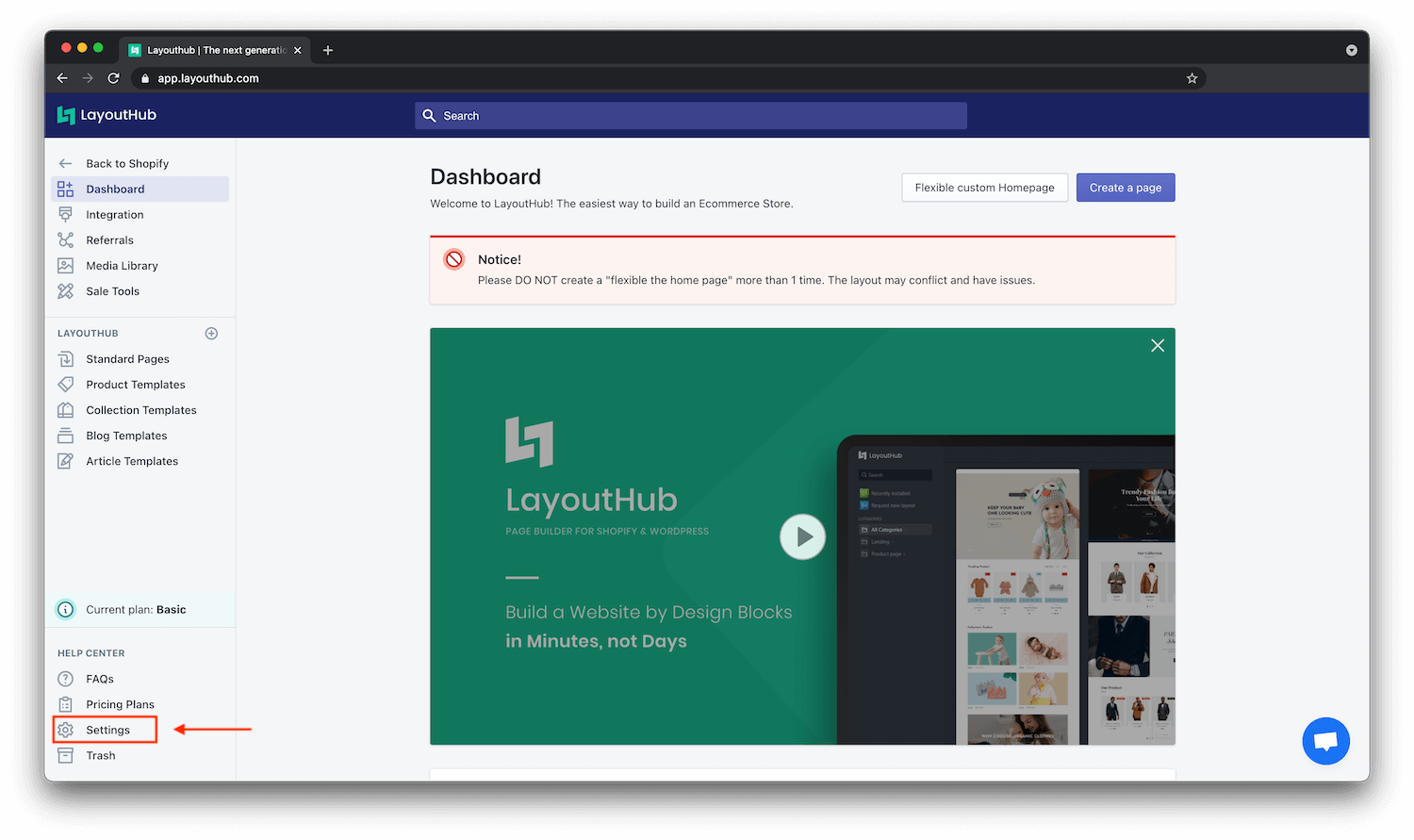1414x840 pixels.
Task: Open a new browser tab
Action: point(328,50)
